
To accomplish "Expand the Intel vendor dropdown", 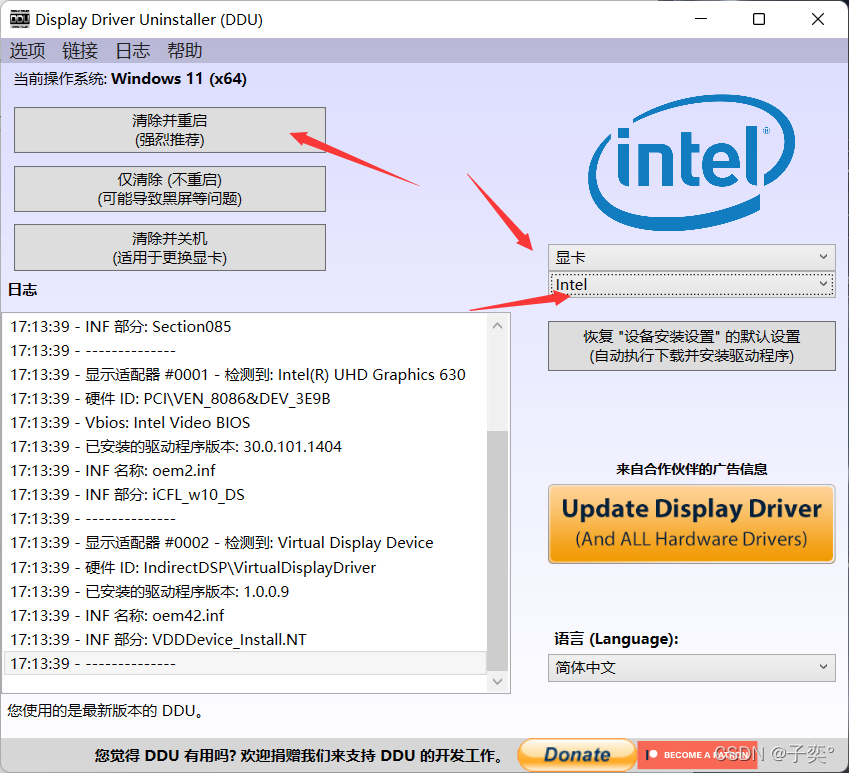I will pos(691,285).
